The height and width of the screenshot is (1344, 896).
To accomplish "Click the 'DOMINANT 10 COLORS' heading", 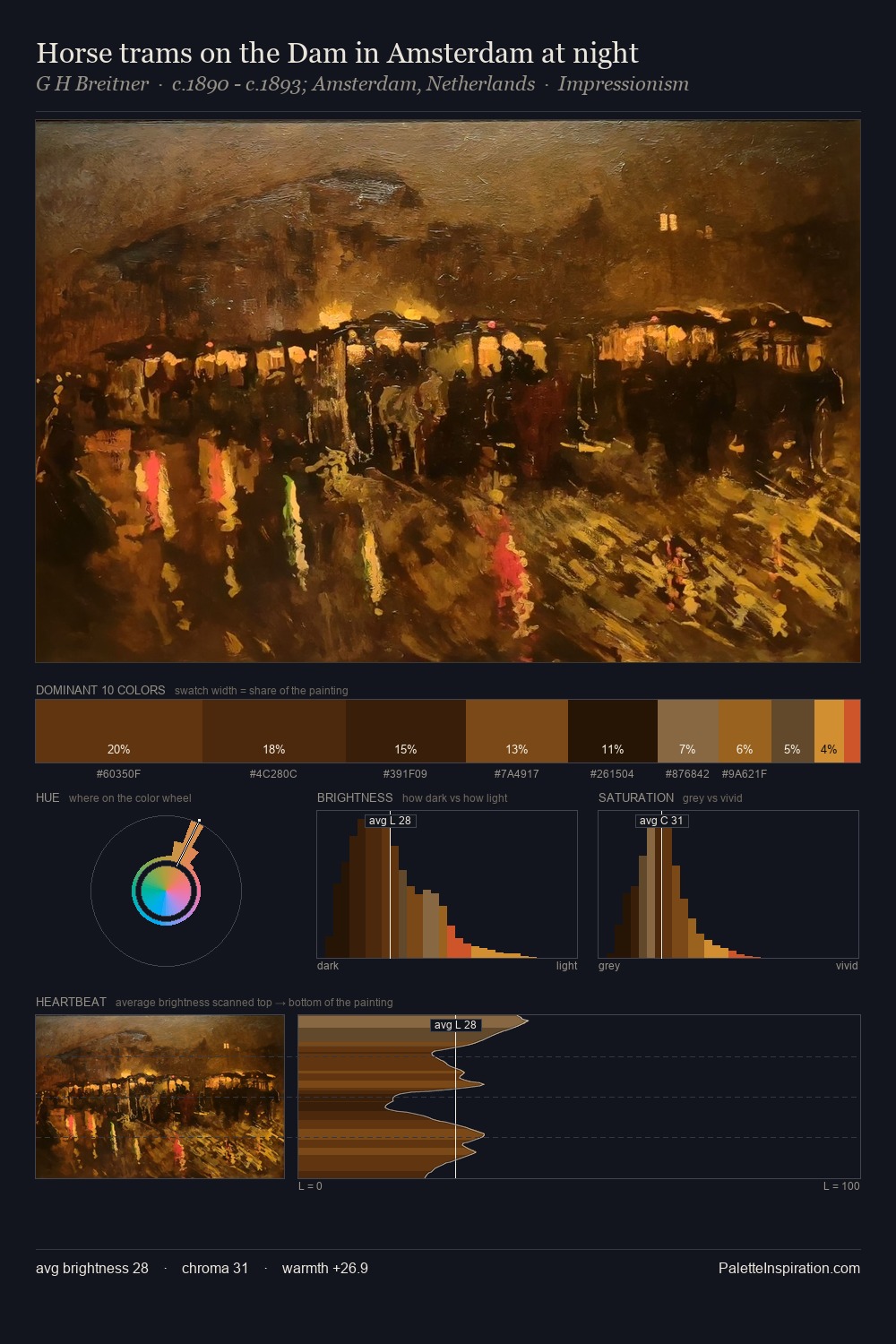I will pyautogui.click(x=100, y=690).
